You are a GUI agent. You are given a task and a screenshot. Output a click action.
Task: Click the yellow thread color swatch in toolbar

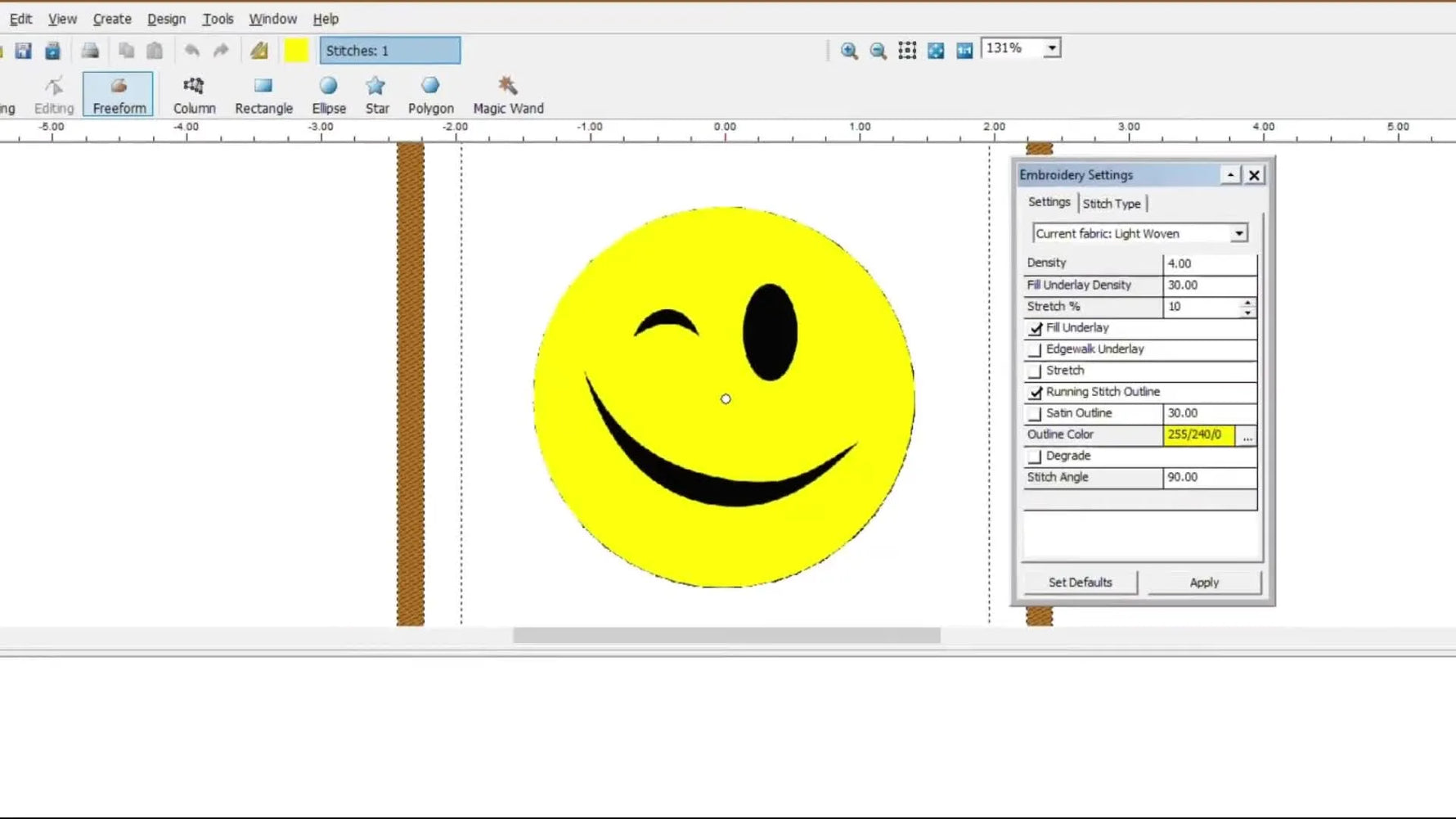point(296,51)
